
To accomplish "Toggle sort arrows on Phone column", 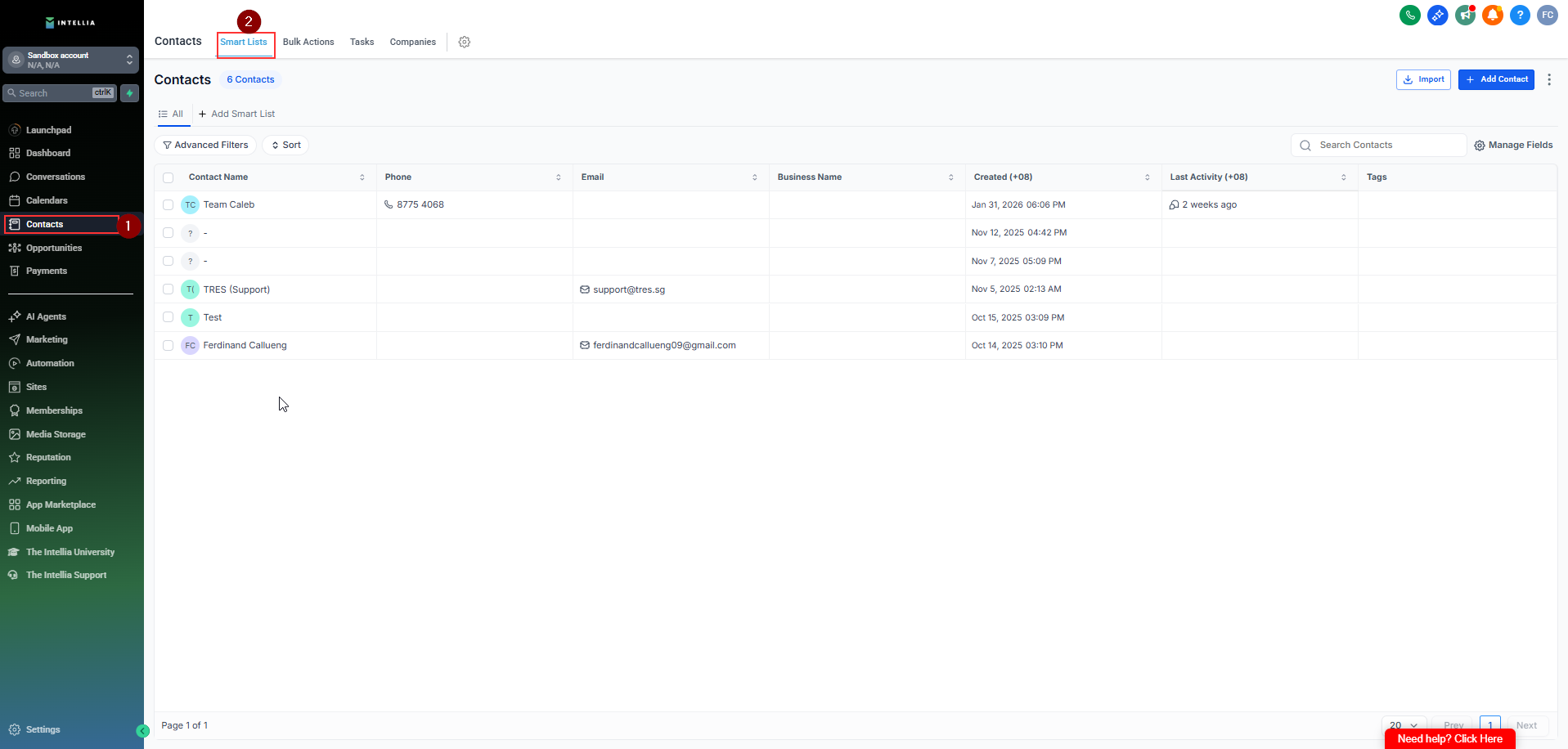I will click(559, 177).
